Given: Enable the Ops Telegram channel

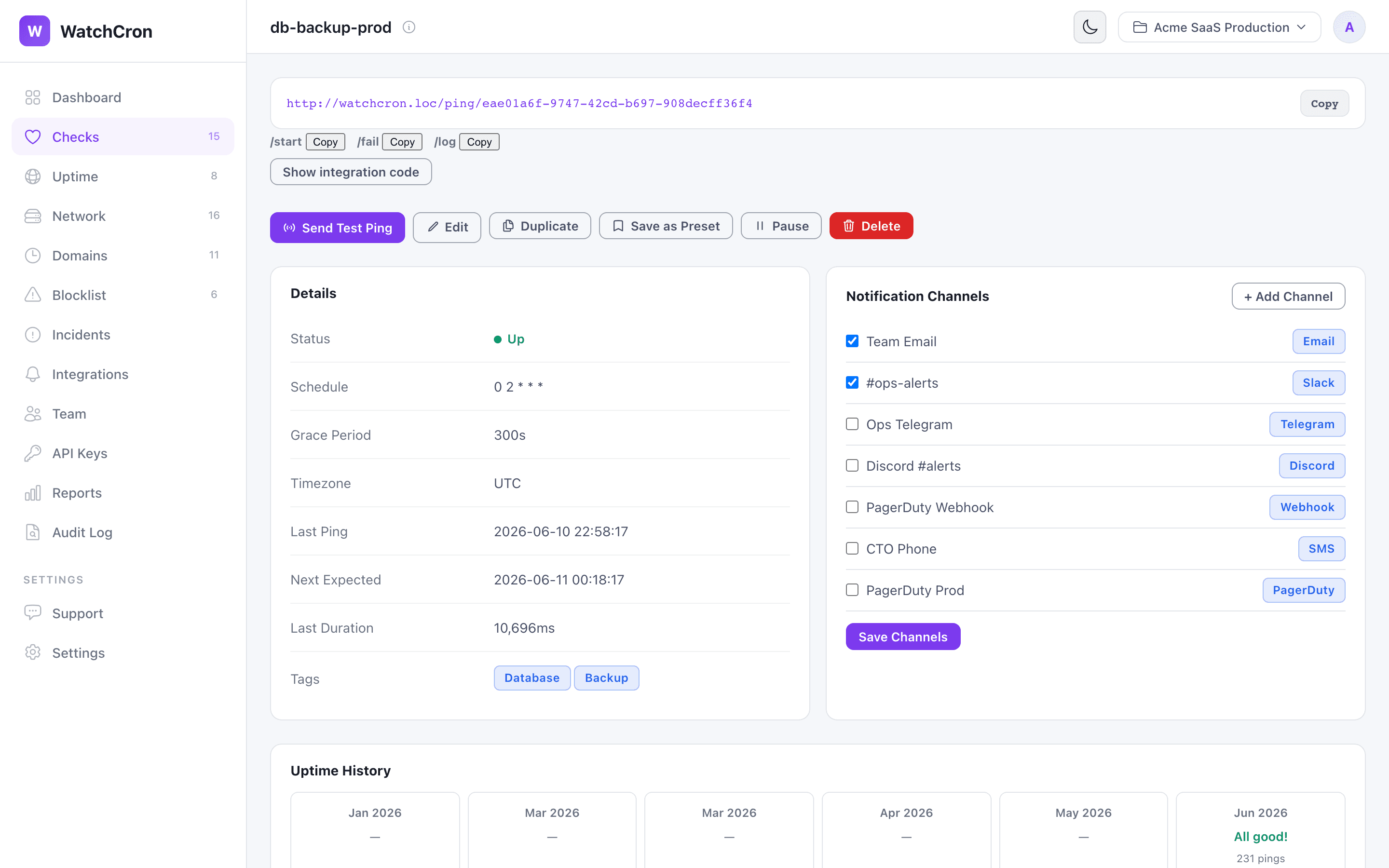Looking at the screenshot, I should 852,424.
